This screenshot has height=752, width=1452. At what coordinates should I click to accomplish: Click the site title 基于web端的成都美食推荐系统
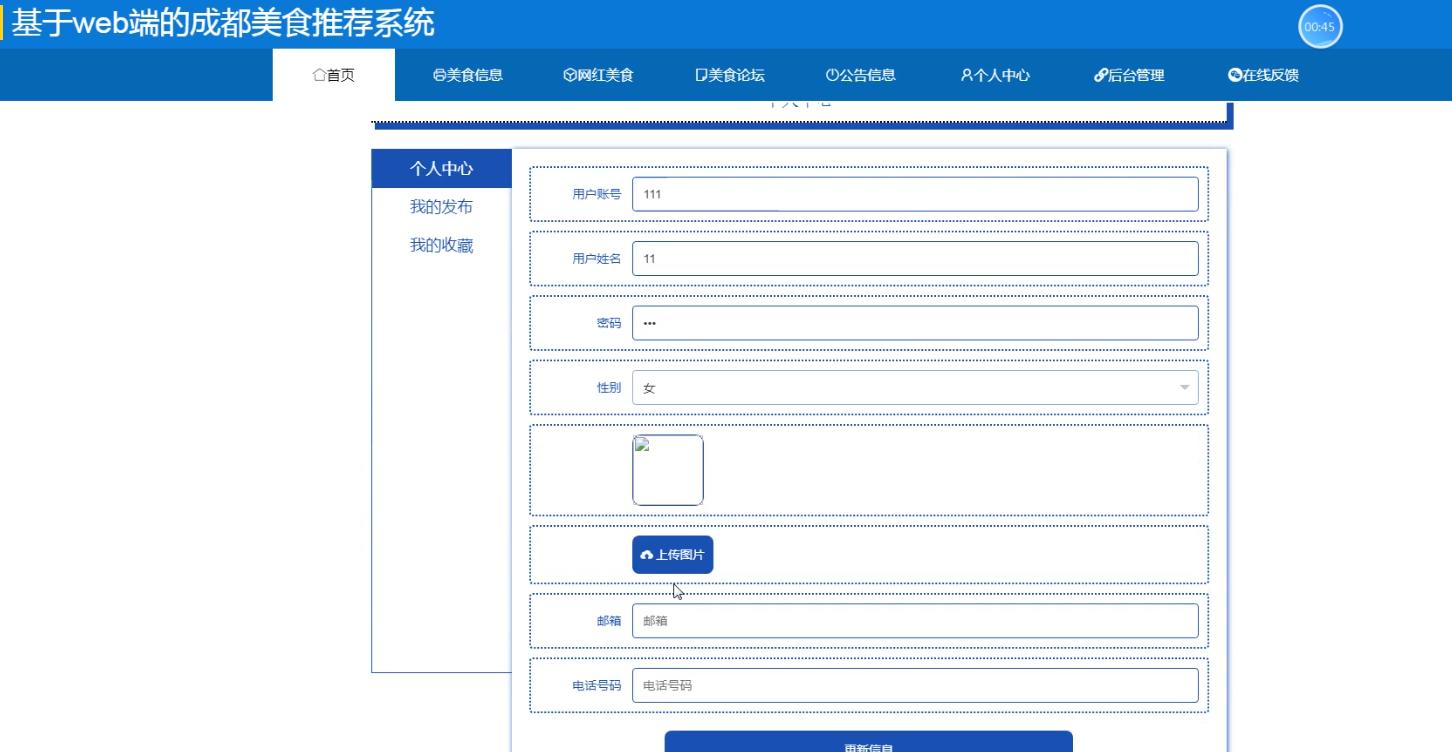[x=223, y=24]
